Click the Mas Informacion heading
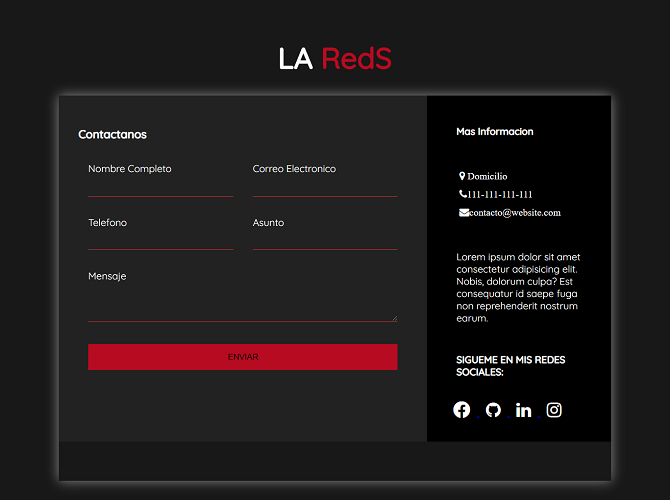 494,132
